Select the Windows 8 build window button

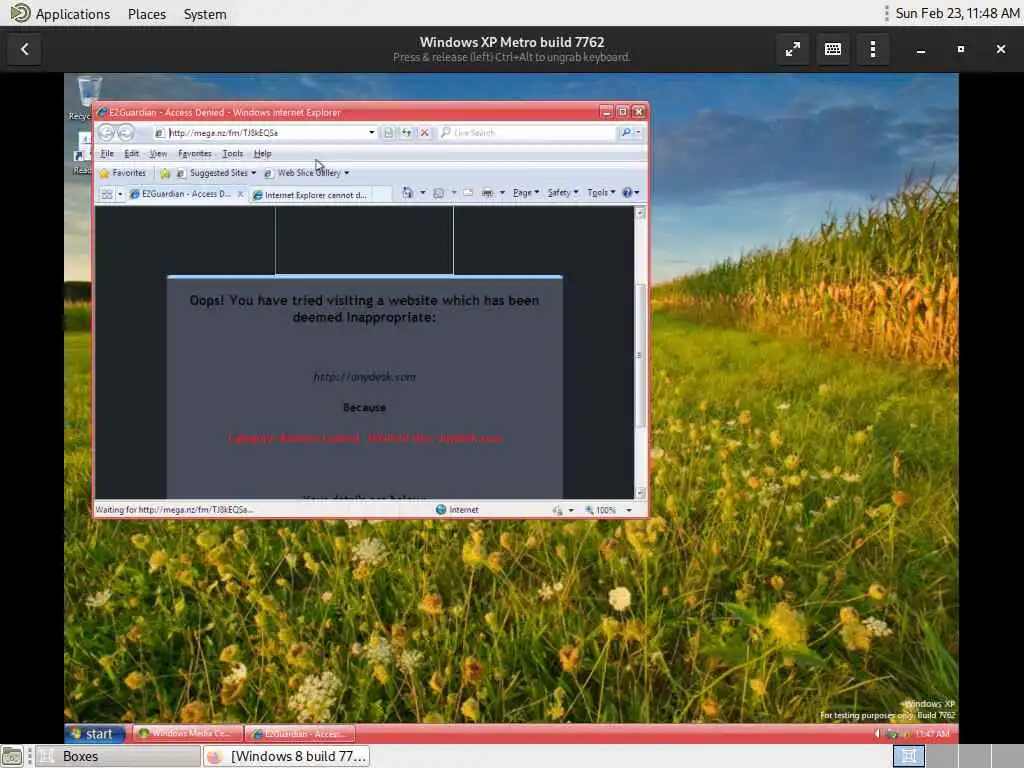286,756
